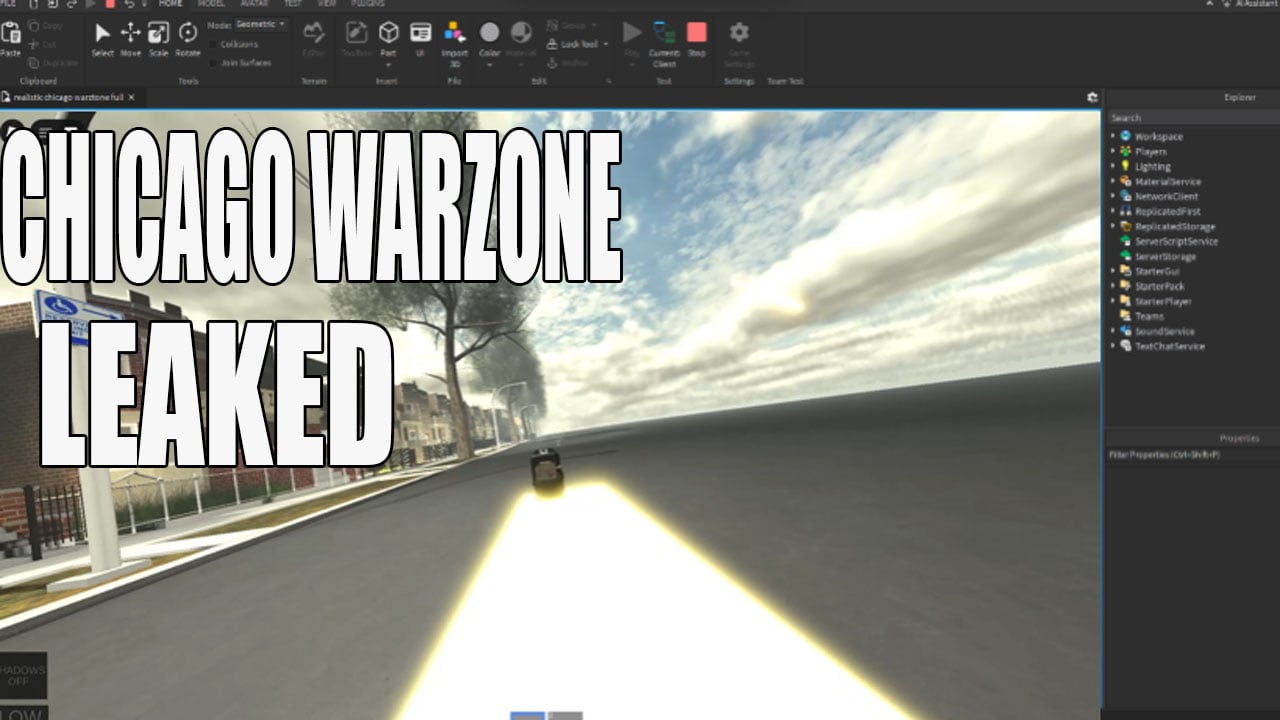
Task: Open the HOME ribbon tab
Action: tap(171, 4)
